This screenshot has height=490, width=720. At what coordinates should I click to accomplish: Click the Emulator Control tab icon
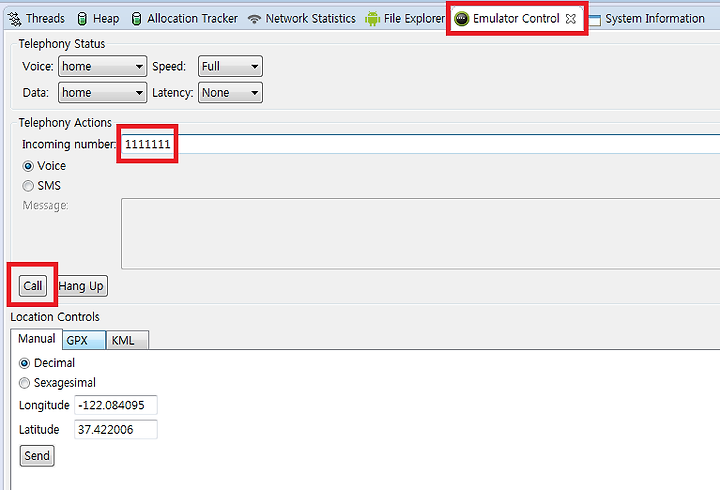tap(461, 19)
